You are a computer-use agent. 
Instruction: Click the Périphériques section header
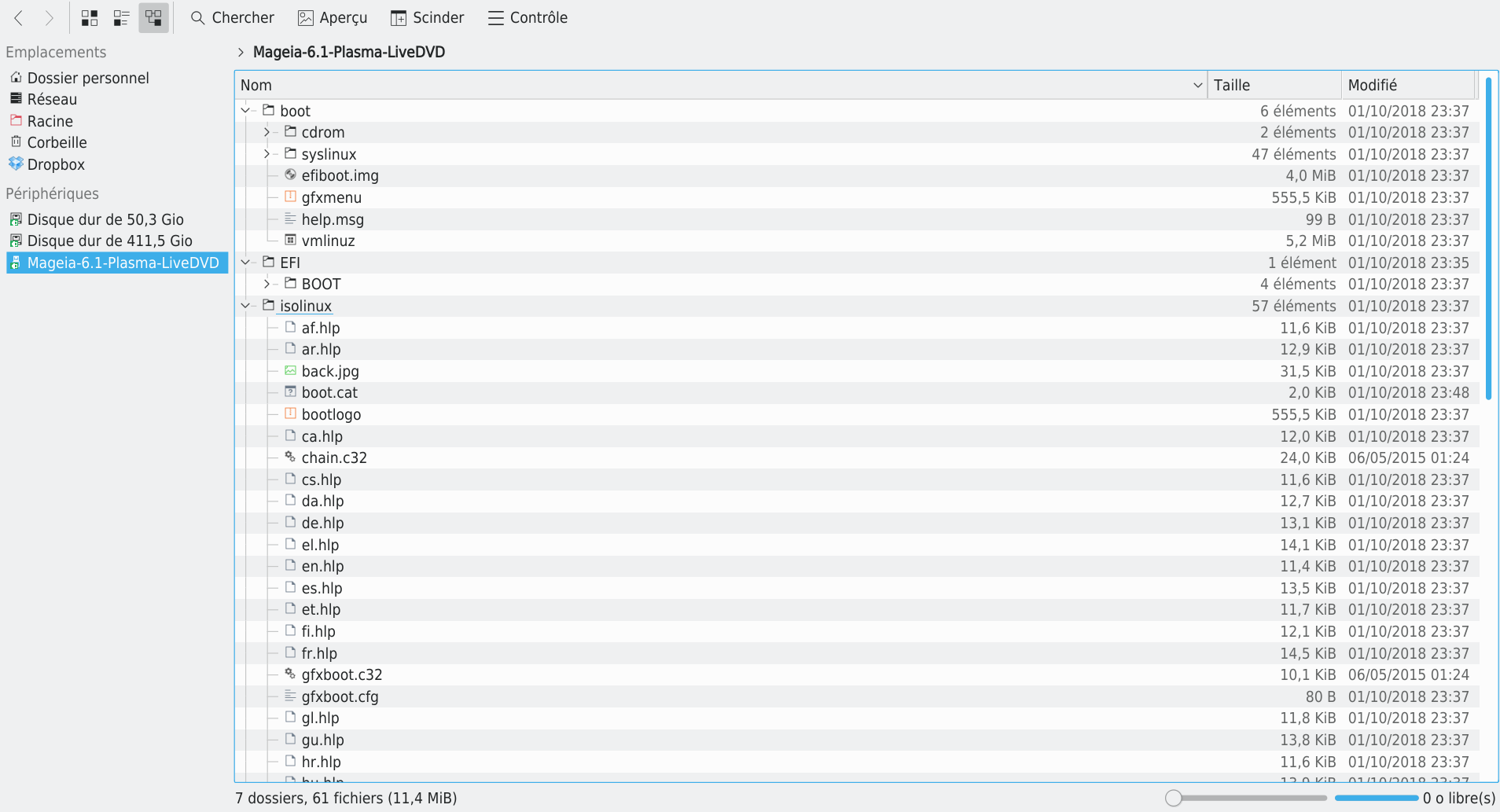tap(52, 193)
